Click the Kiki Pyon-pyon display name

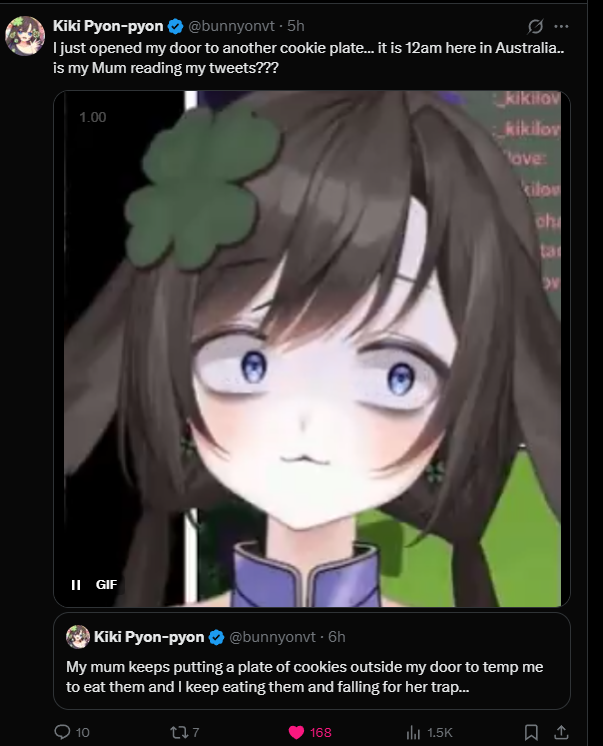pyautogui.click(x=108, y=26)
